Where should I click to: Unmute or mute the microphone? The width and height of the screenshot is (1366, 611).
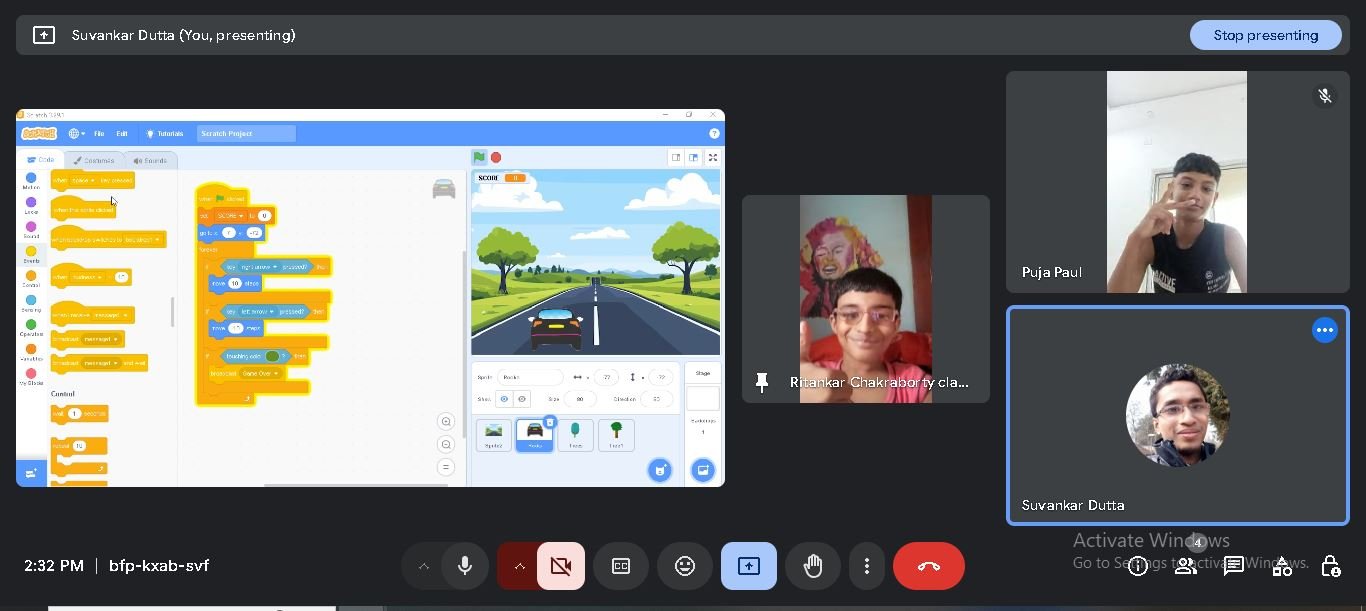(465, 566)
